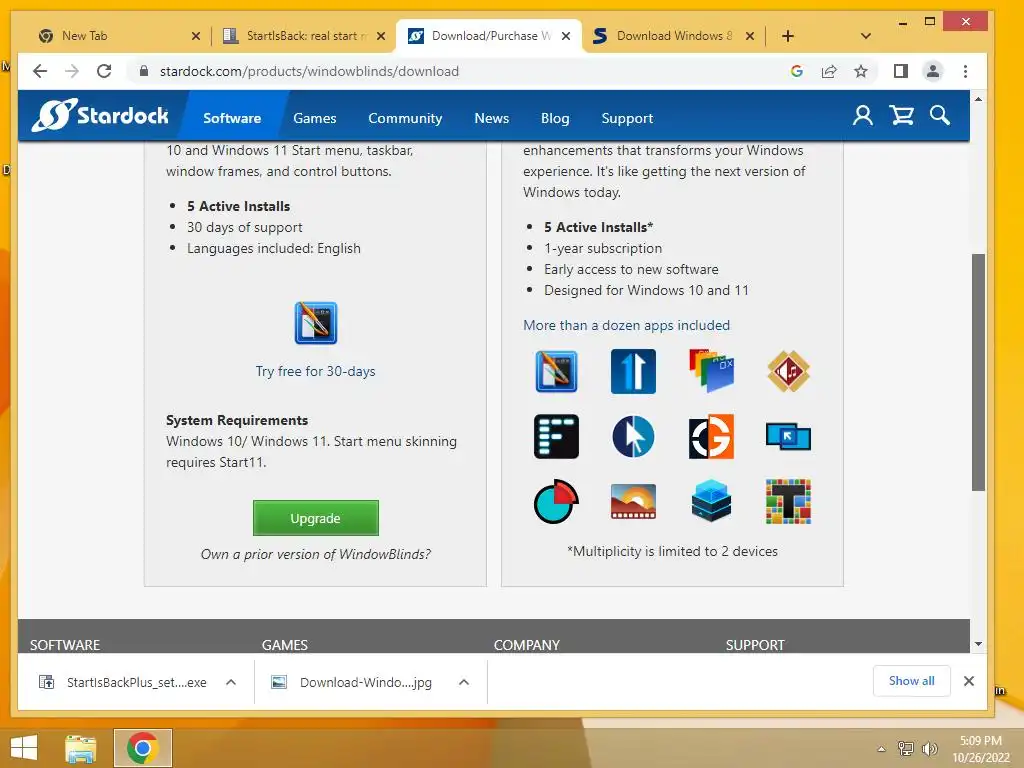Viewport: 1024px width, 768px height.
Task: Click the search magnifier in Stardock header
Action: (x=940, y=116)
